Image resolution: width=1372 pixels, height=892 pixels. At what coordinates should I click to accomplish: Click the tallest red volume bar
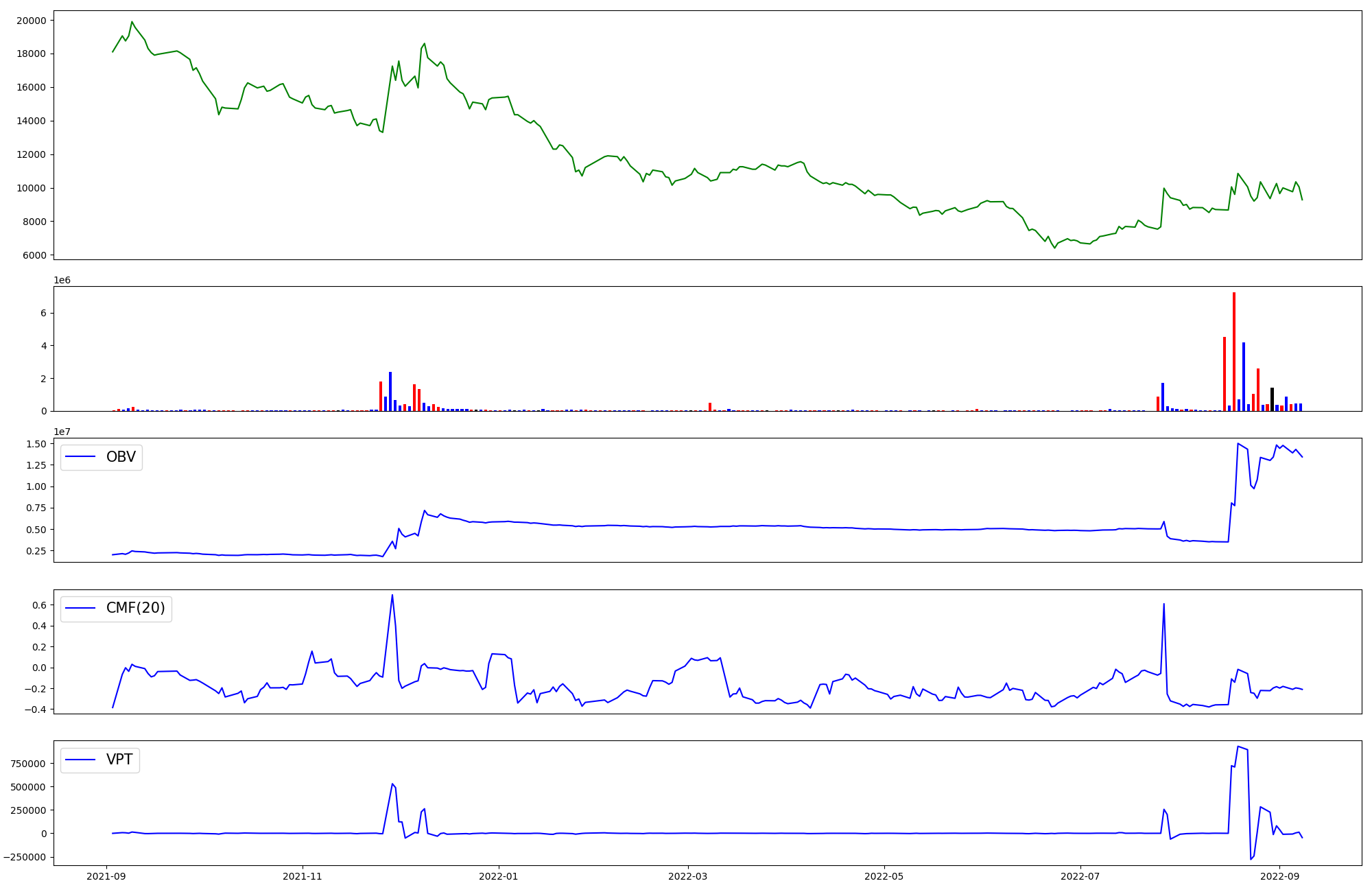coord(1234,351)
